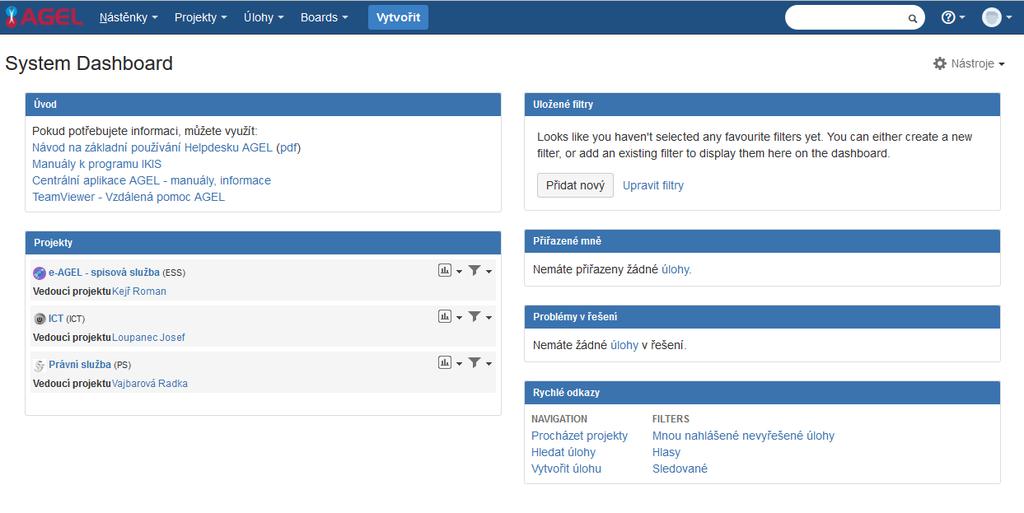Open reports chart icon for e-AGEL project

445,270
